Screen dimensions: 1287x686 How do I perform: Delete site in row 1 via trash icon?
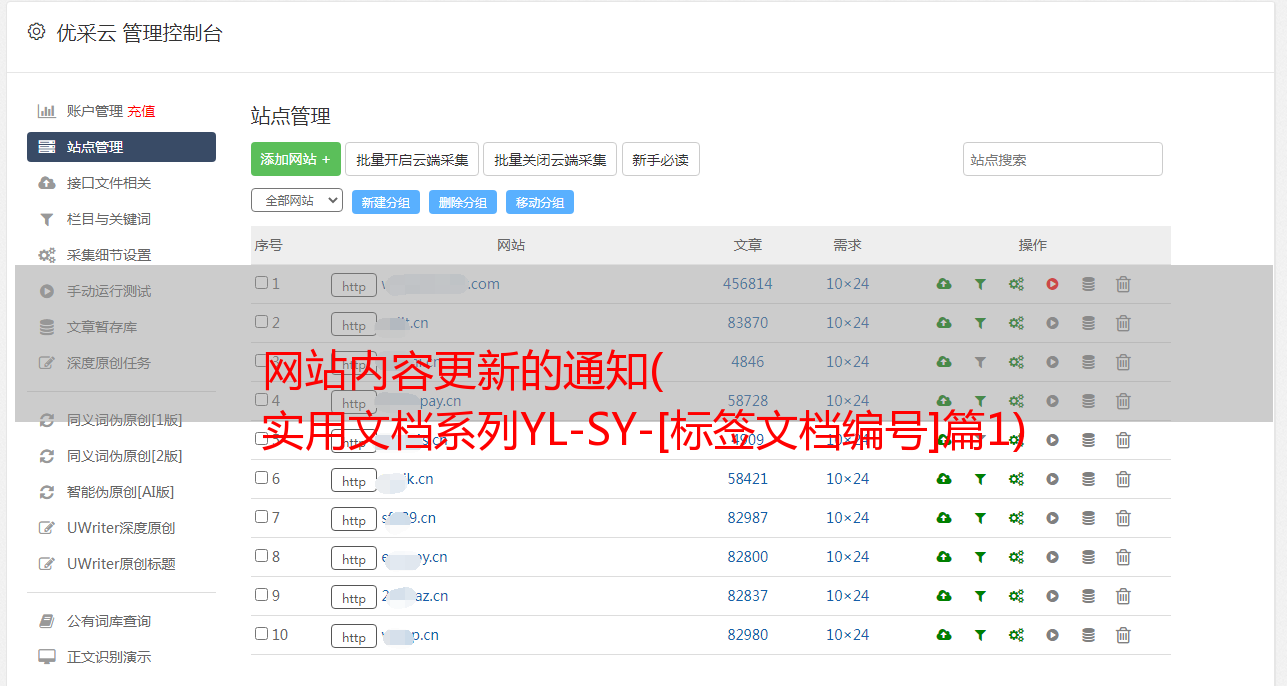1123,284
